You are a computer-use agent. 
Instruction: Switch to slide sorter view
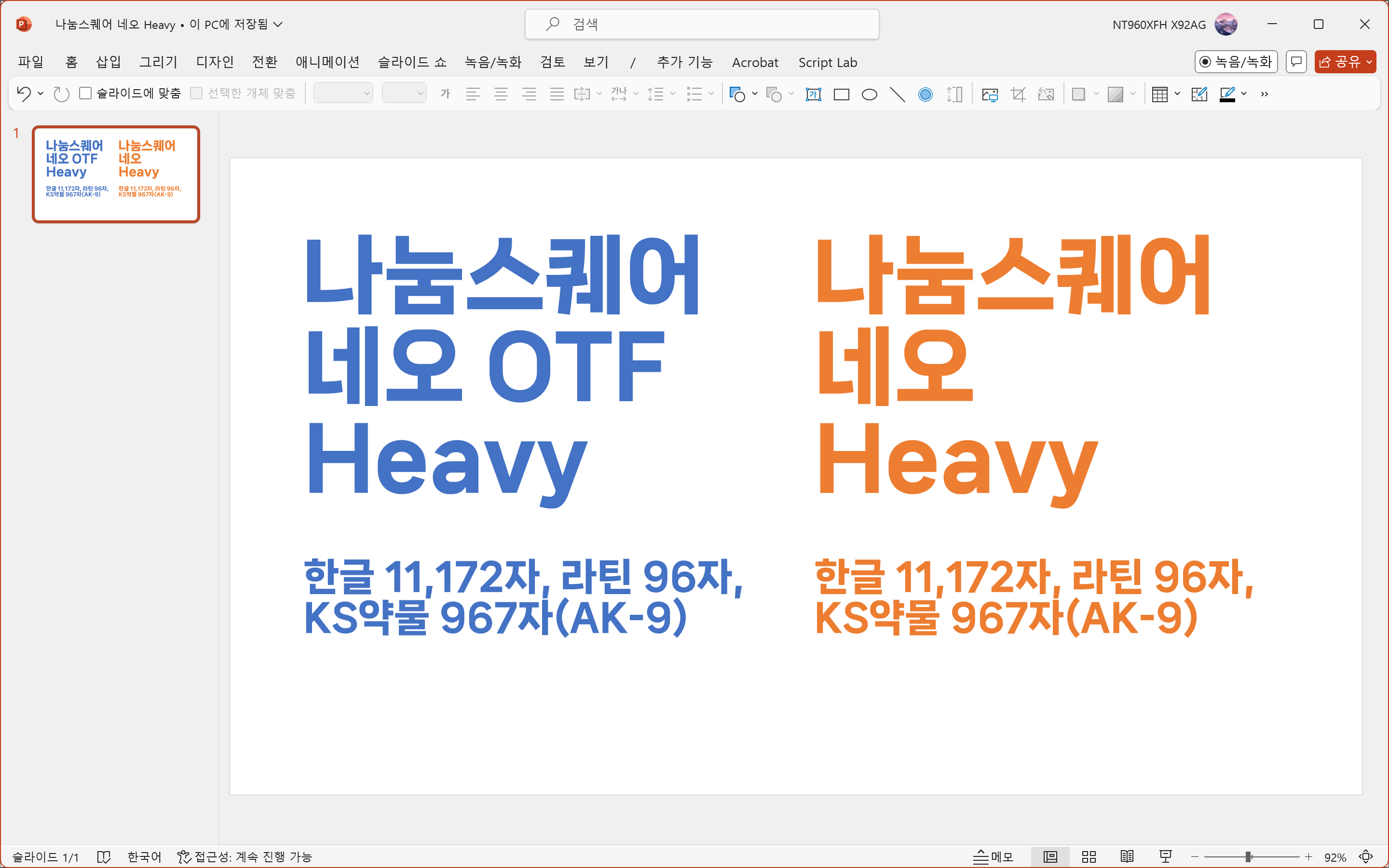tap(1089, 856)
